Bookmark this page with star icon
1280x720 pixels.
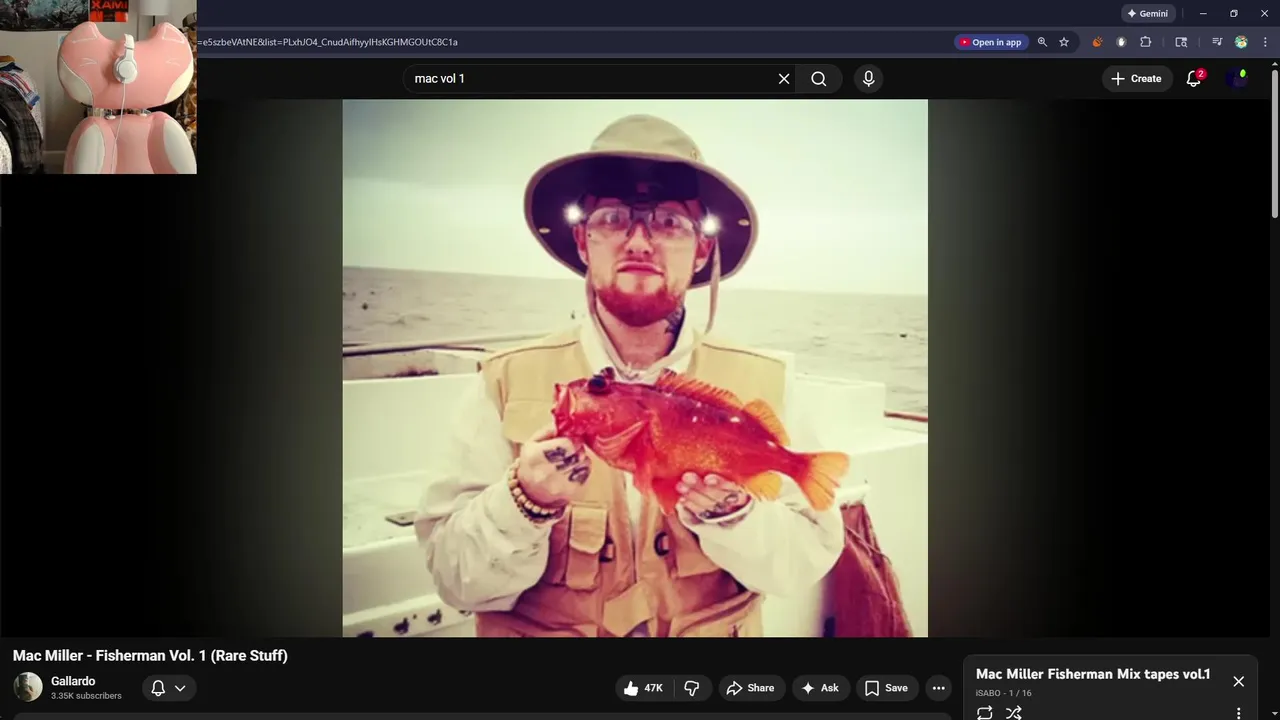click(1064, 42)
